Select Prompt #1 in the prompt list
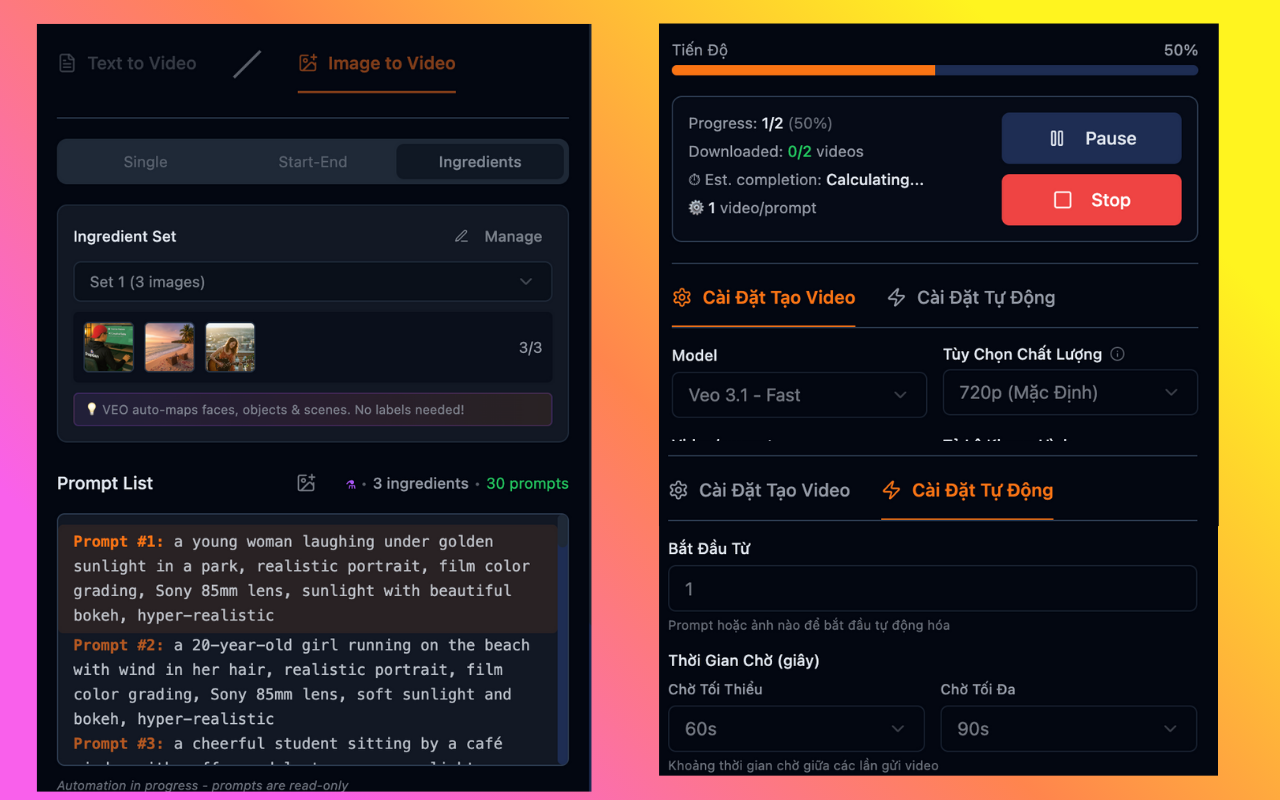Viewport: 1280px width, 800px height. click(x=307, y=578)
